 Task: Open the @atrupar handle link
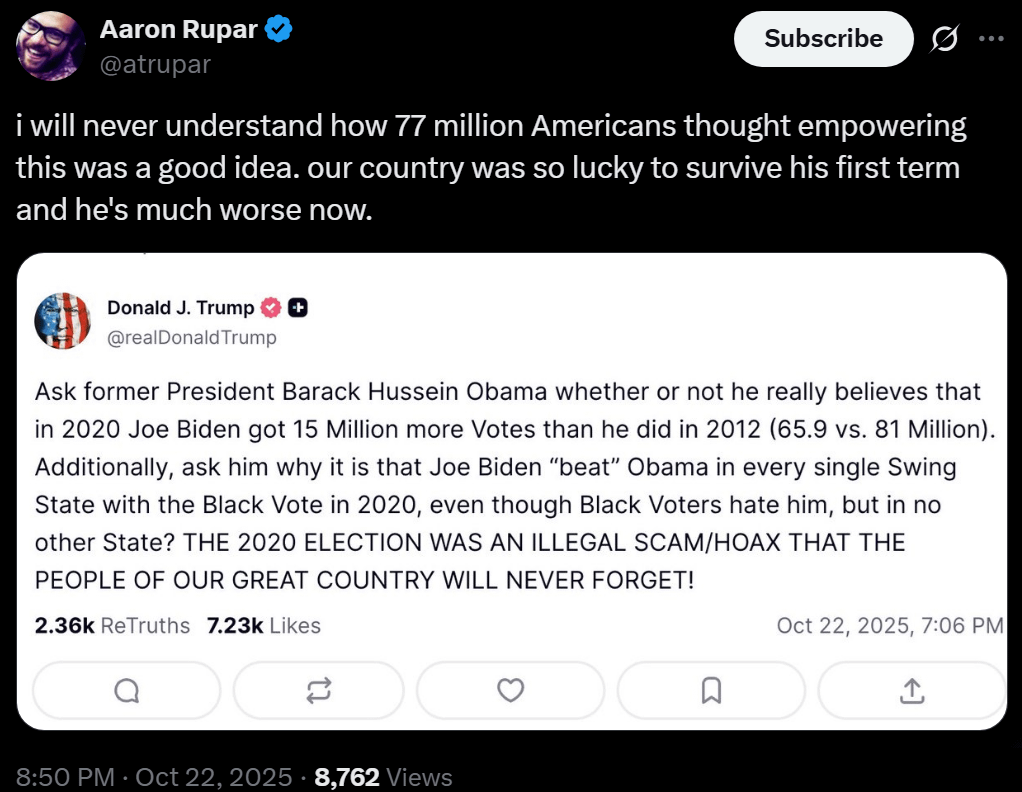pos(155,65)
